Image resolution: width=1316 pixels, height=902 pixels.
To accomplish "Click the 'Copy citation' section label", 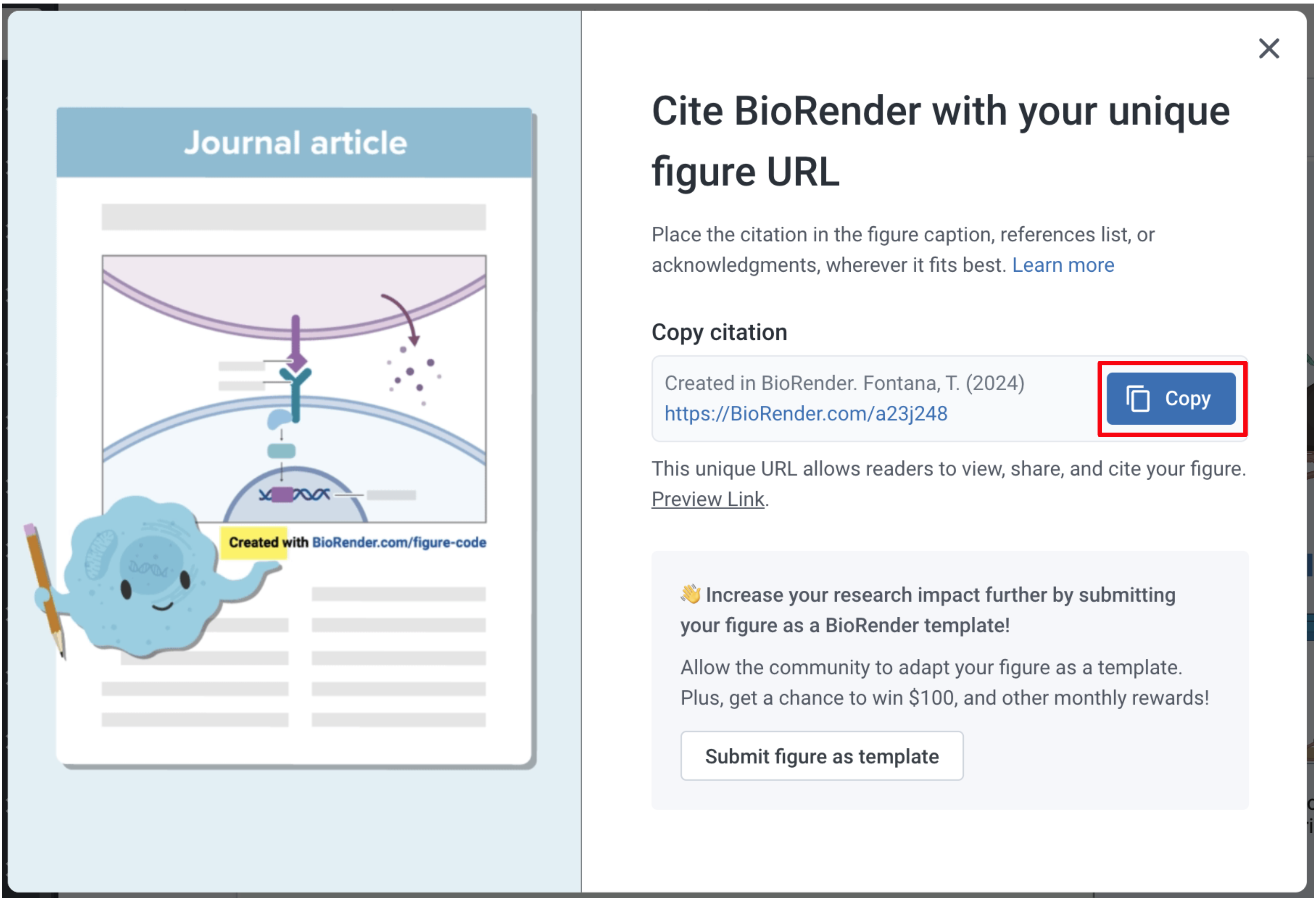I will click(x=719, y=332).
